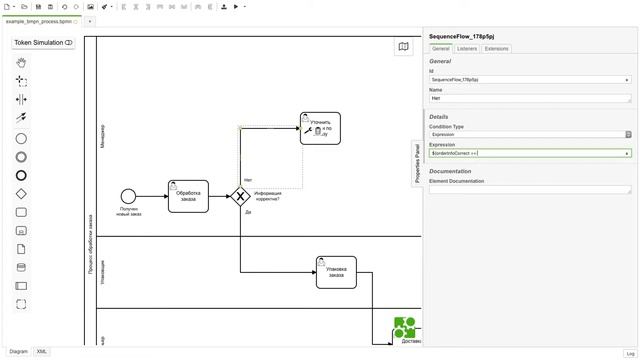The image size is (640, 360).
Task: Toggle Token Simulation mode
Action: pyautogui.click(x=43, y=42)
